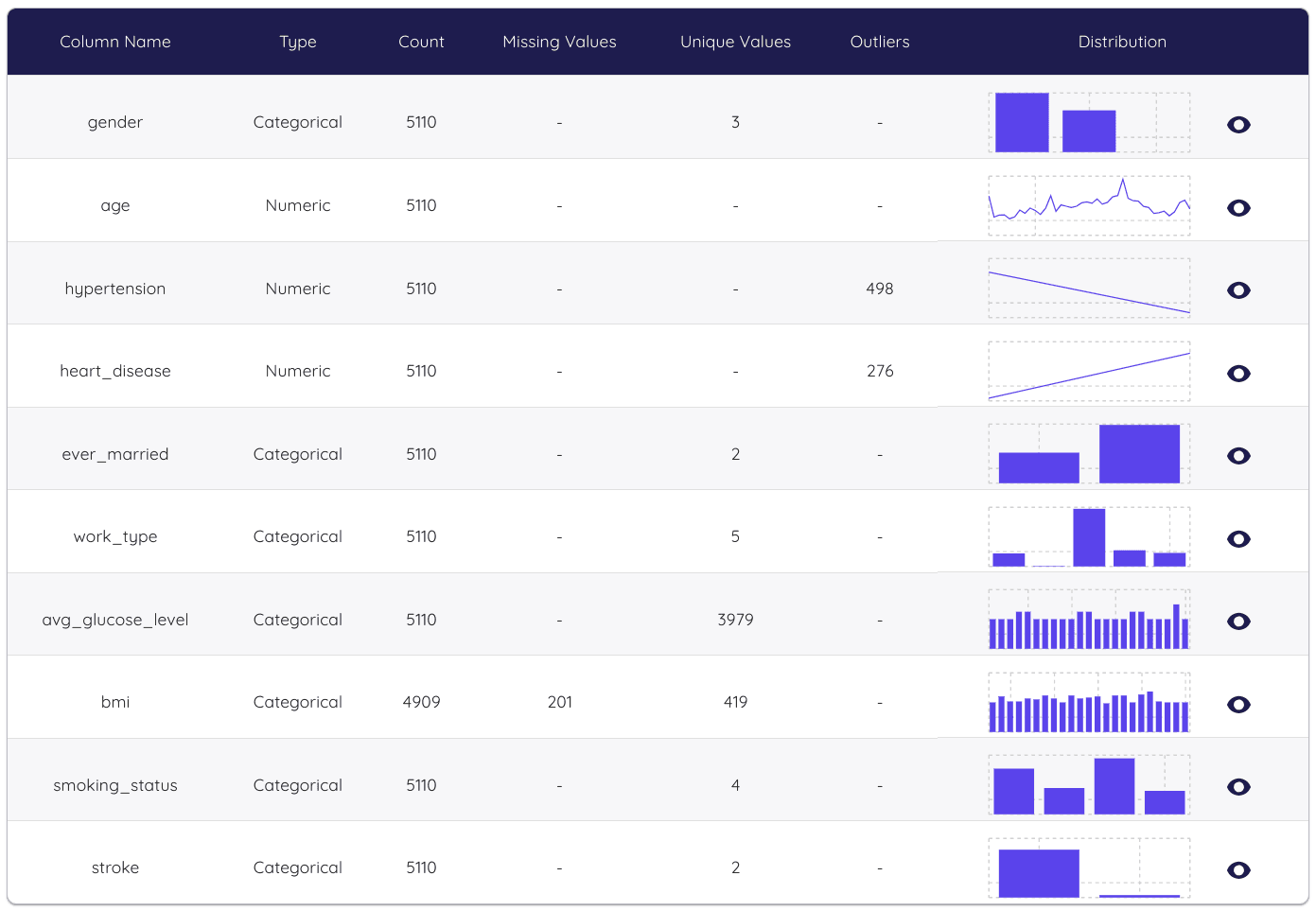Click the Column Name header
Image resolution: width=1316 pixels, height=911 pixels.
pyautogui.click(x=115, y=42)
